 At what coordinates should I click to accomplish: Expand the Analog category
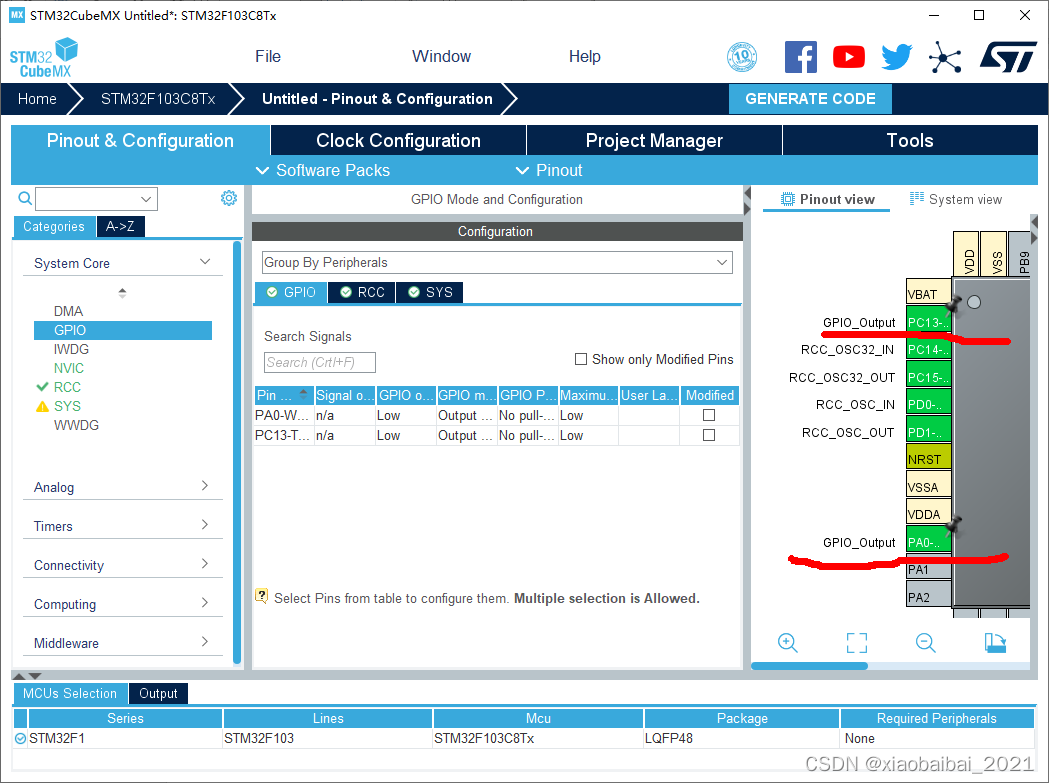coord(205,486)
